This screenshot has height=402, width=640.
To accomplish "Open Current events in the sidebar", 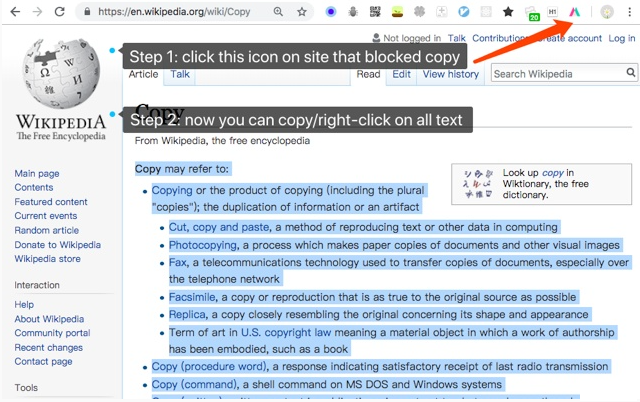I will pos(46,215).
